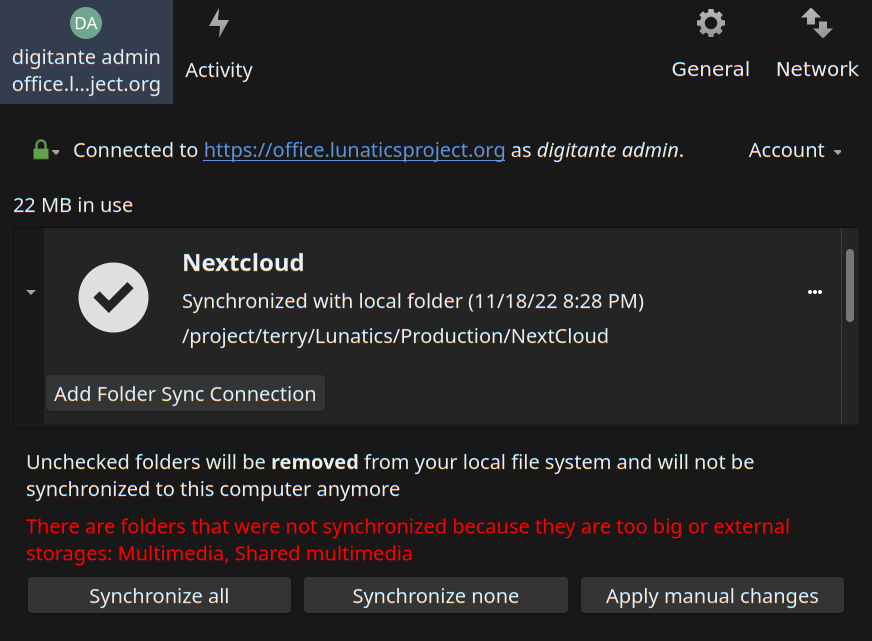Screen dimensions: 872x641
Task: Click the folder list vertical scrollbar
Action: [x=849, y=286]
